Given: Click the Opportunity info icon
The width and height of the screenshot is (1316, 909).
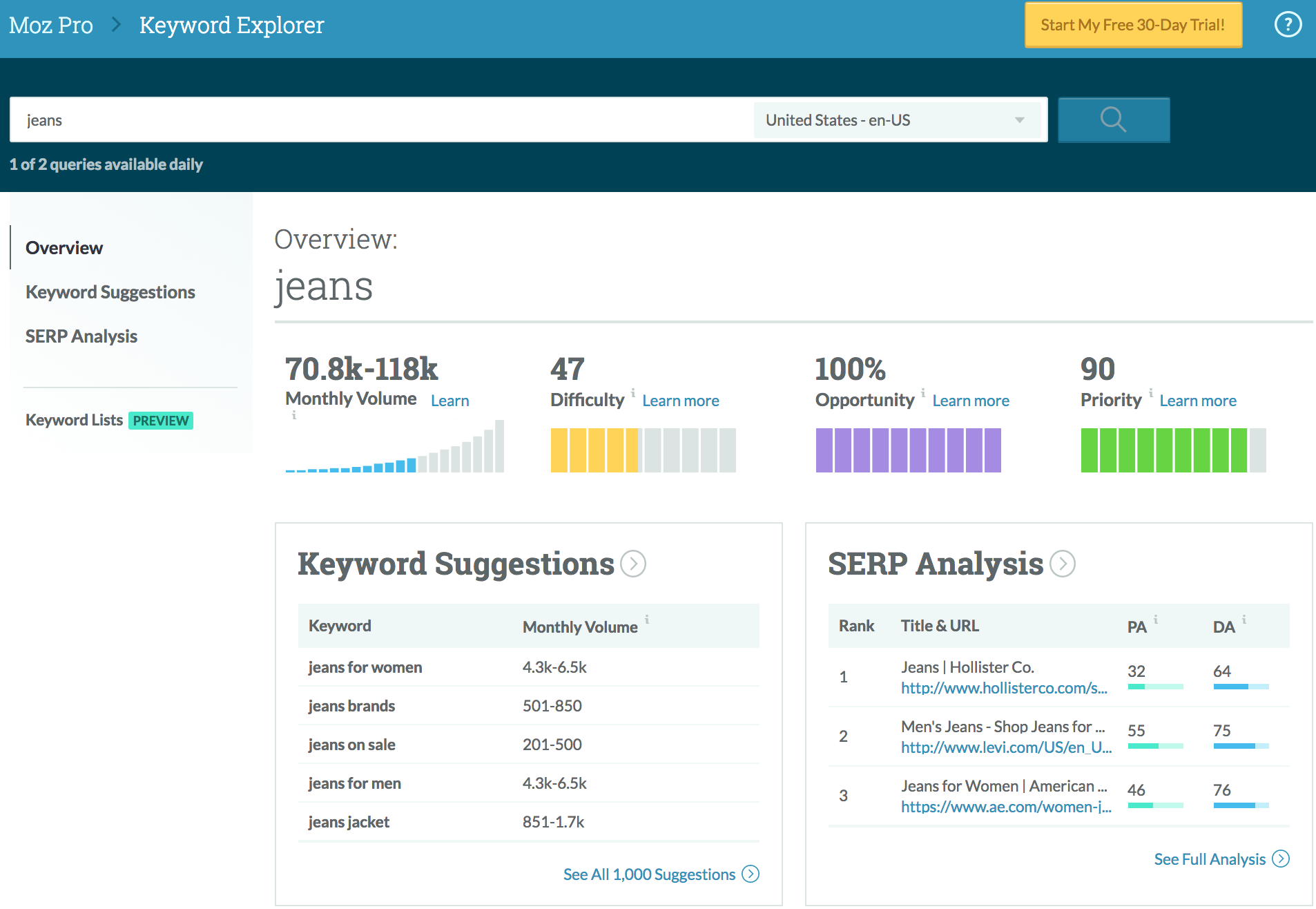Looking at the screenshot, I should coord(923,392).
